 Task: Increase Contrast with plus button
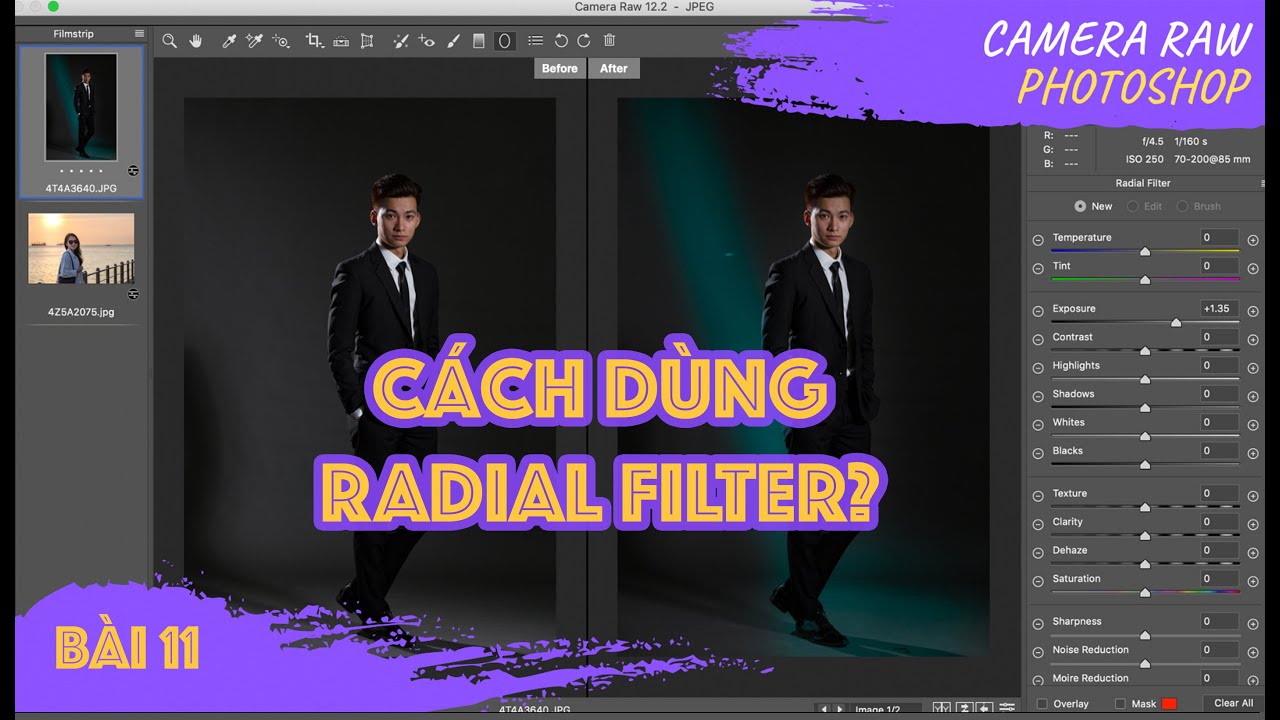(x=1253, y=340)
